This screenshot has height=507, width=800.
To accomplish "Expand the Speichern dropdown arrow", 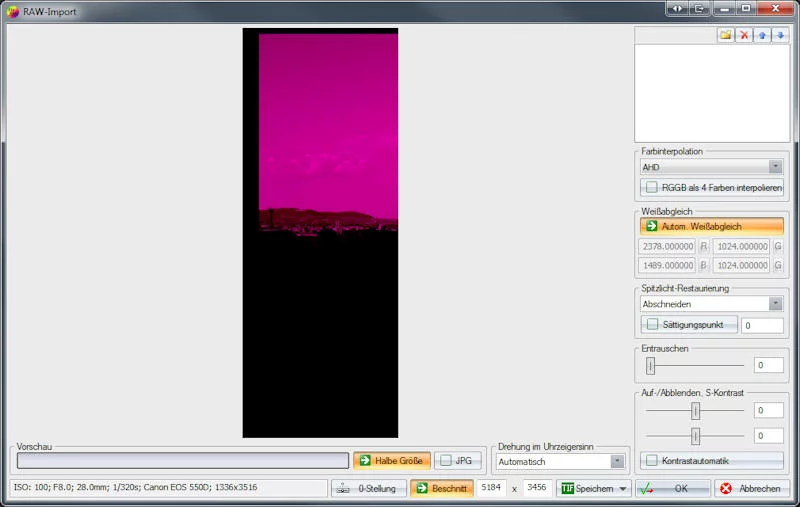I will (x=623, y=489).
